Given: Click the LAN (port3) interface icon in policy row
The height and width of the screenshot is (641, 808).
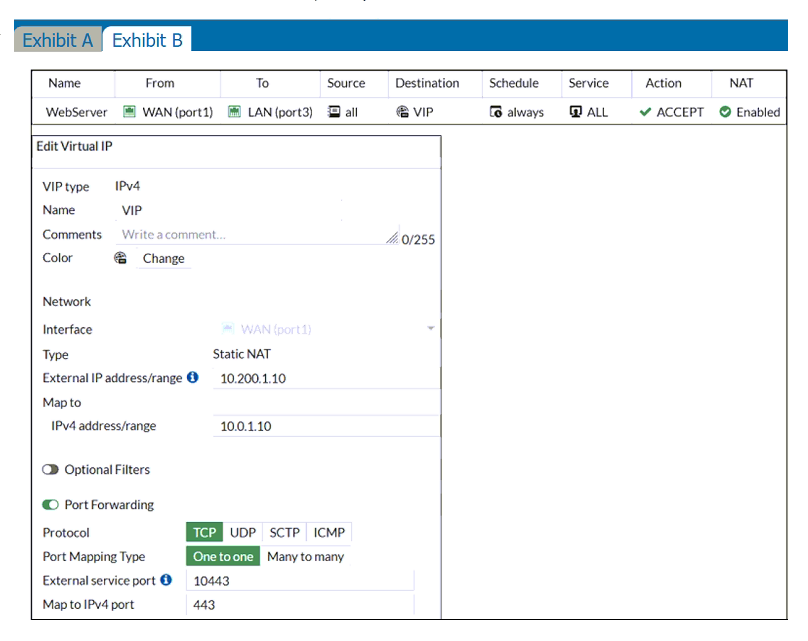Looking at the screenshot, I should 234,112.
